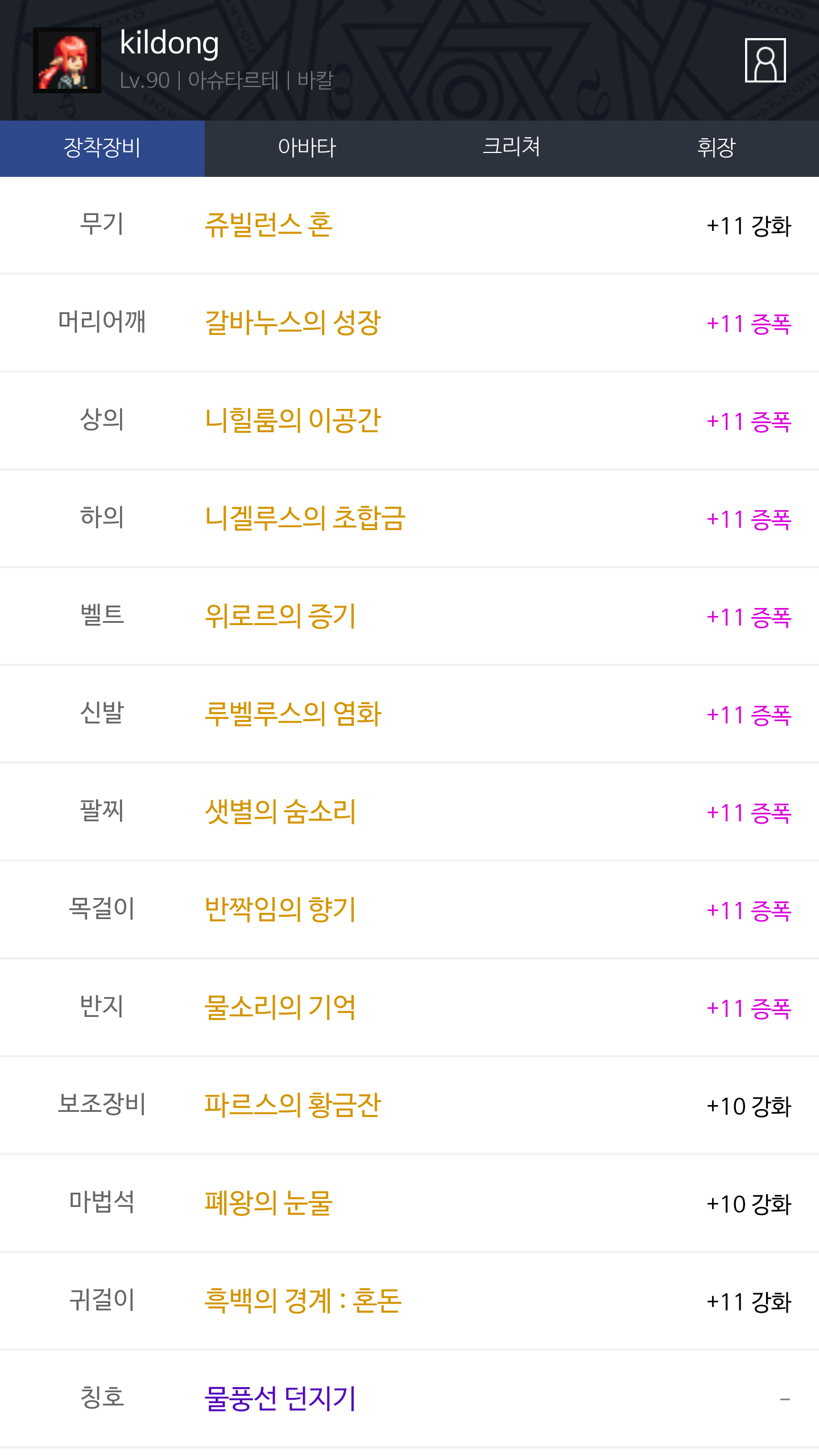Click earring item 흑백의 경계 : 혼돈
The image size is (819, 1456).
pos(303,1301)
